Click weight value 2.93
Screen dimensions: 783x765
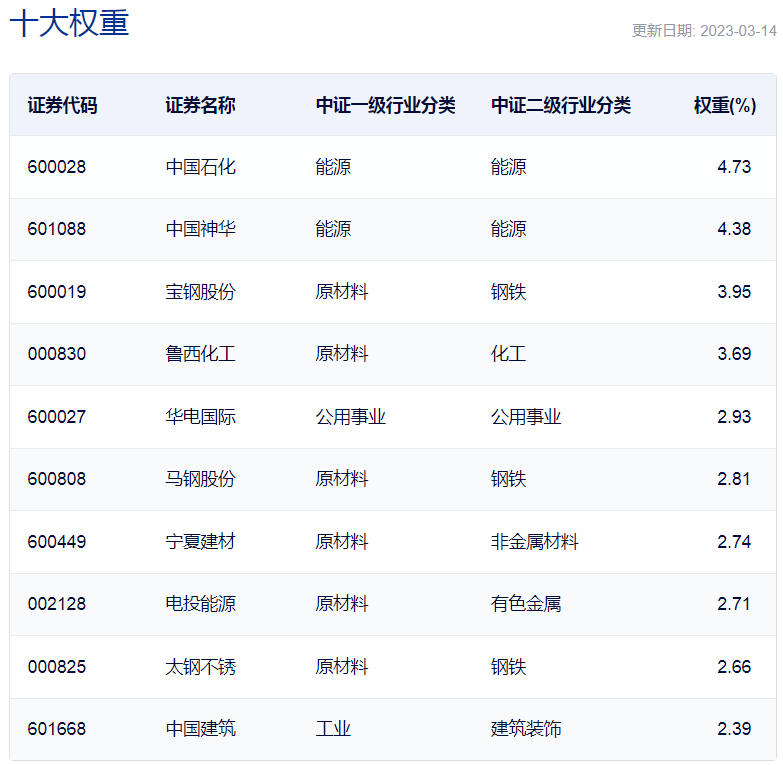(x=734, y=416)
